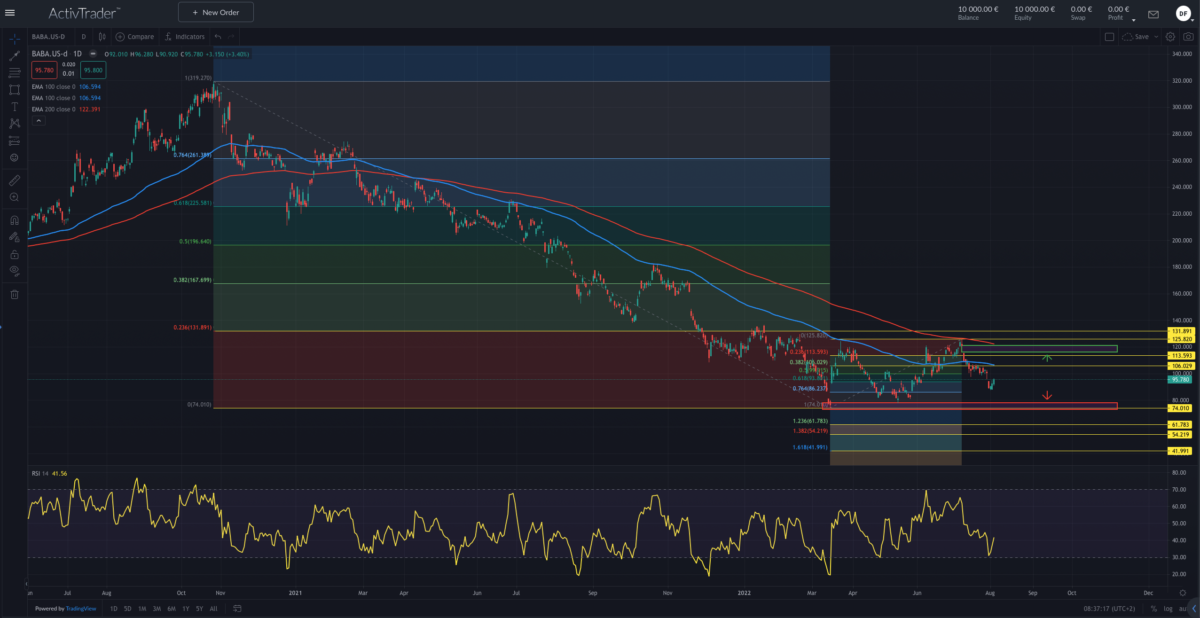Viewport: 1200px width, 618px height.
Task: Toggle the auto scale button
Action: pos(1183,608)
